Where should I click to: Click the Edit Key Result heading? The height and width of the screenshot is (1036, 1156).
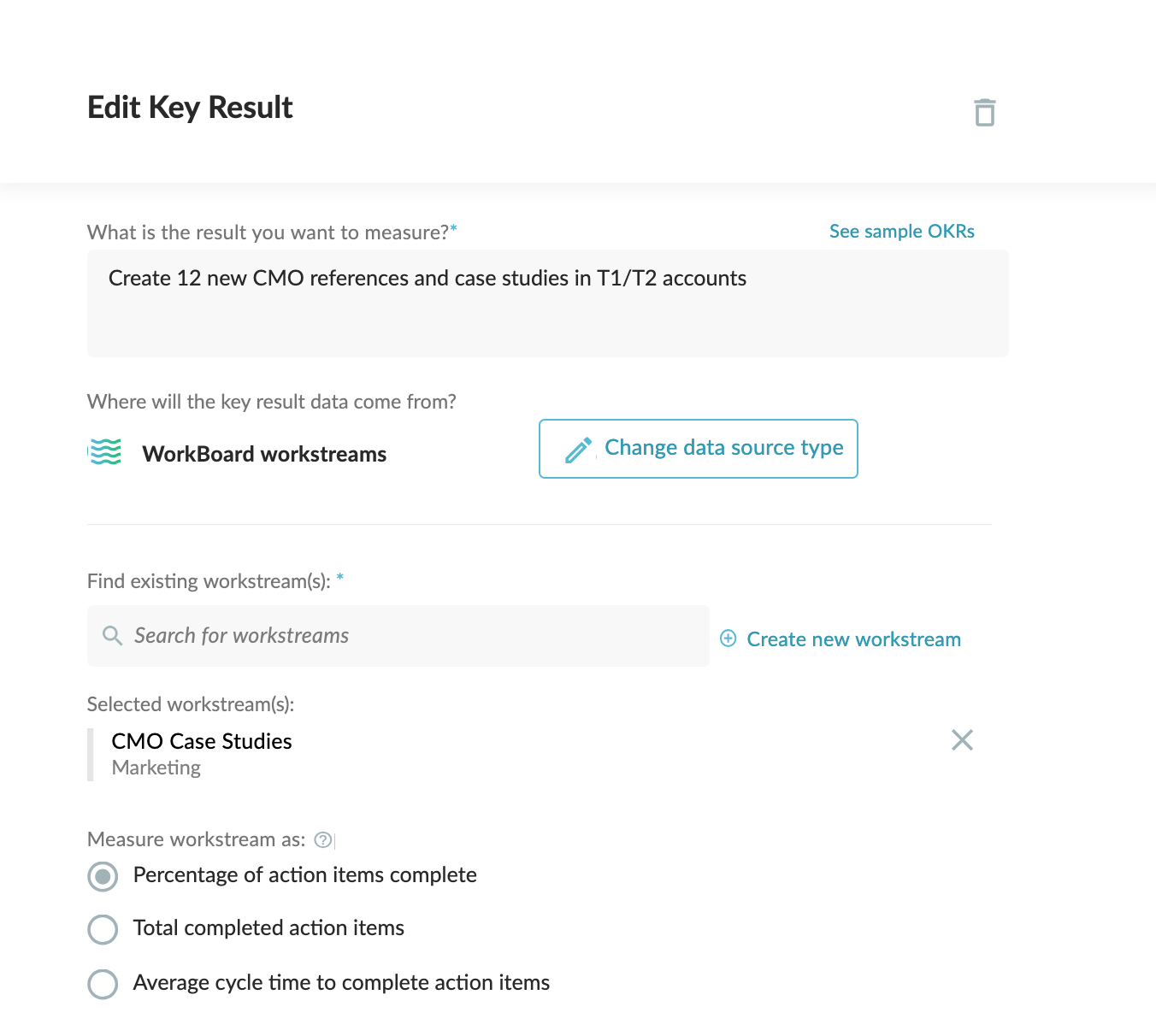tap(190, 108)
